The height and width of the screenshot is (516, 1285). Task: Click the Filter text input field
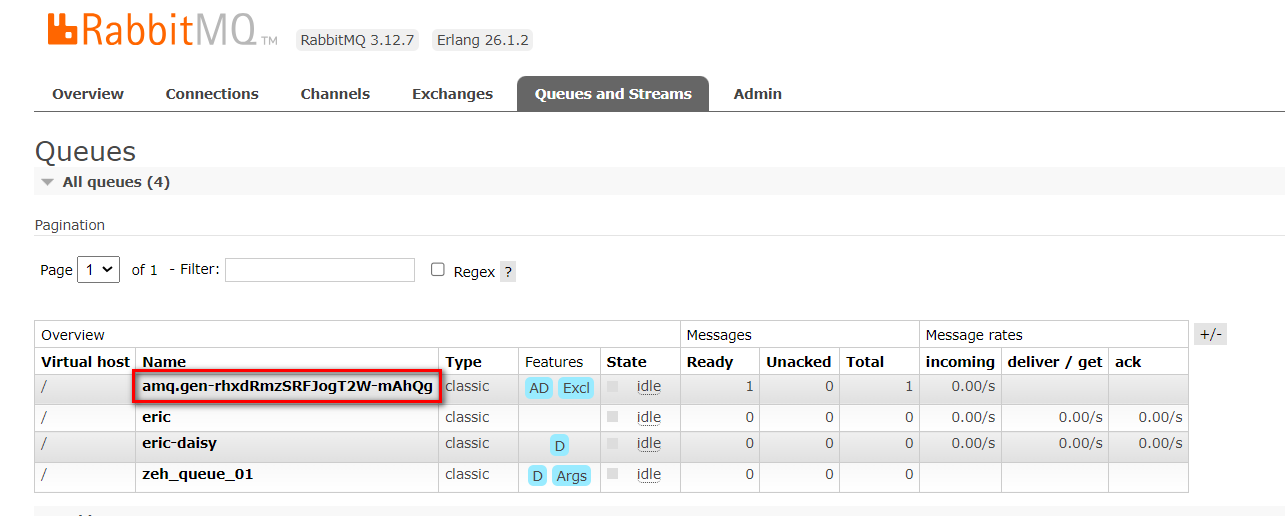[x=319, y=270]
